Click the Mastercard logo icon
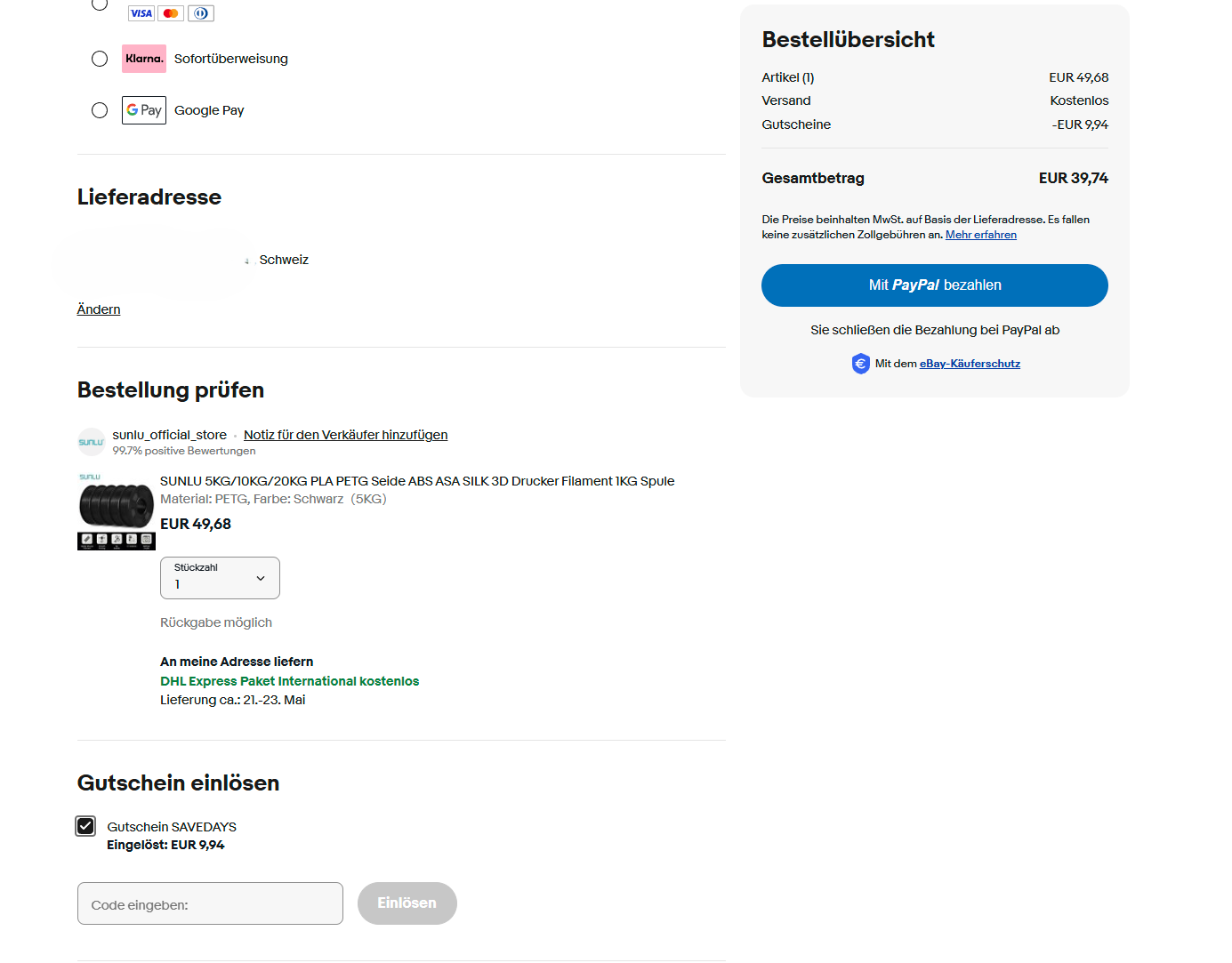Screen dimensions: 1232x963 pos(171,13)
